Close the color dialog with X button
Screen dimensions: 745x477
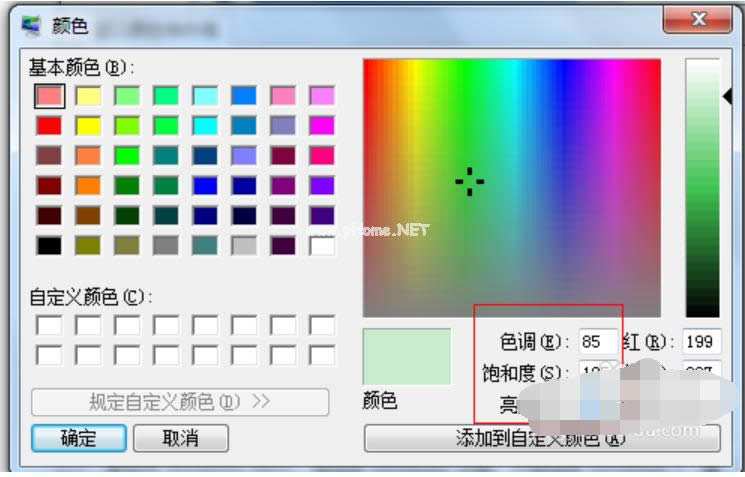coord(699,19)
